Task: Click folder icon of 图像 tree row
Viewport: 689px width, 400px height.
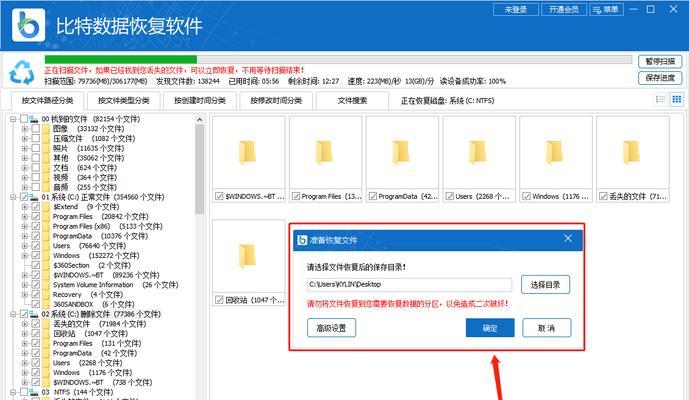Action: pos(46,129)
